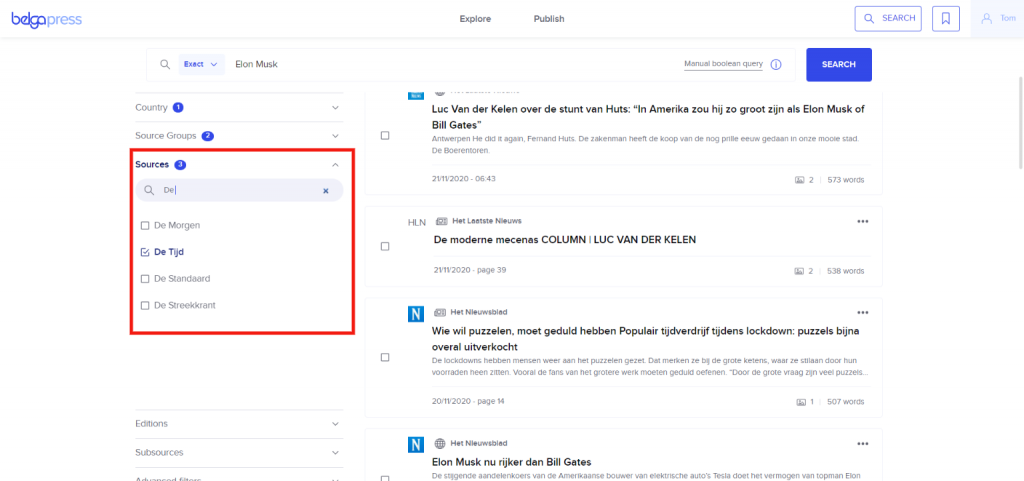This screenshot has height=481, width=1024.
Task: Go to the Publish tab
Action: click(x=549, y=19)
